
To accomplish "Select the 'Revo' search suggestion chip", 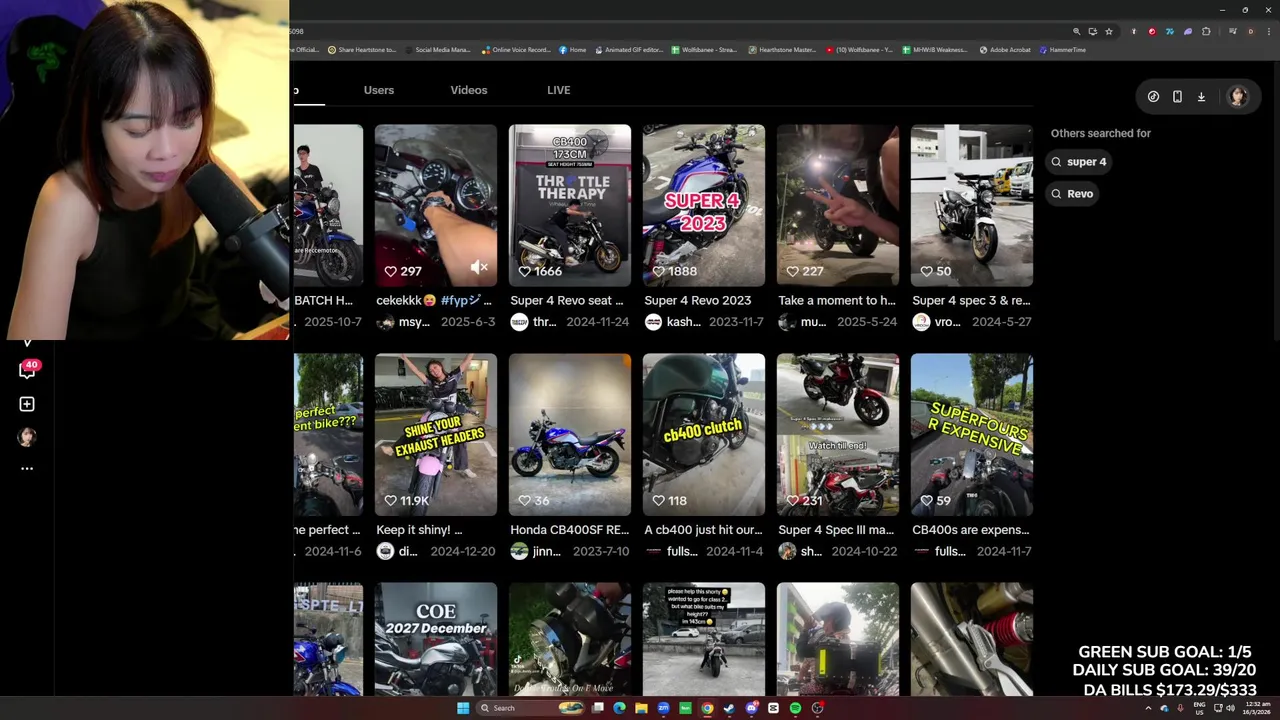I will 1072,194.
